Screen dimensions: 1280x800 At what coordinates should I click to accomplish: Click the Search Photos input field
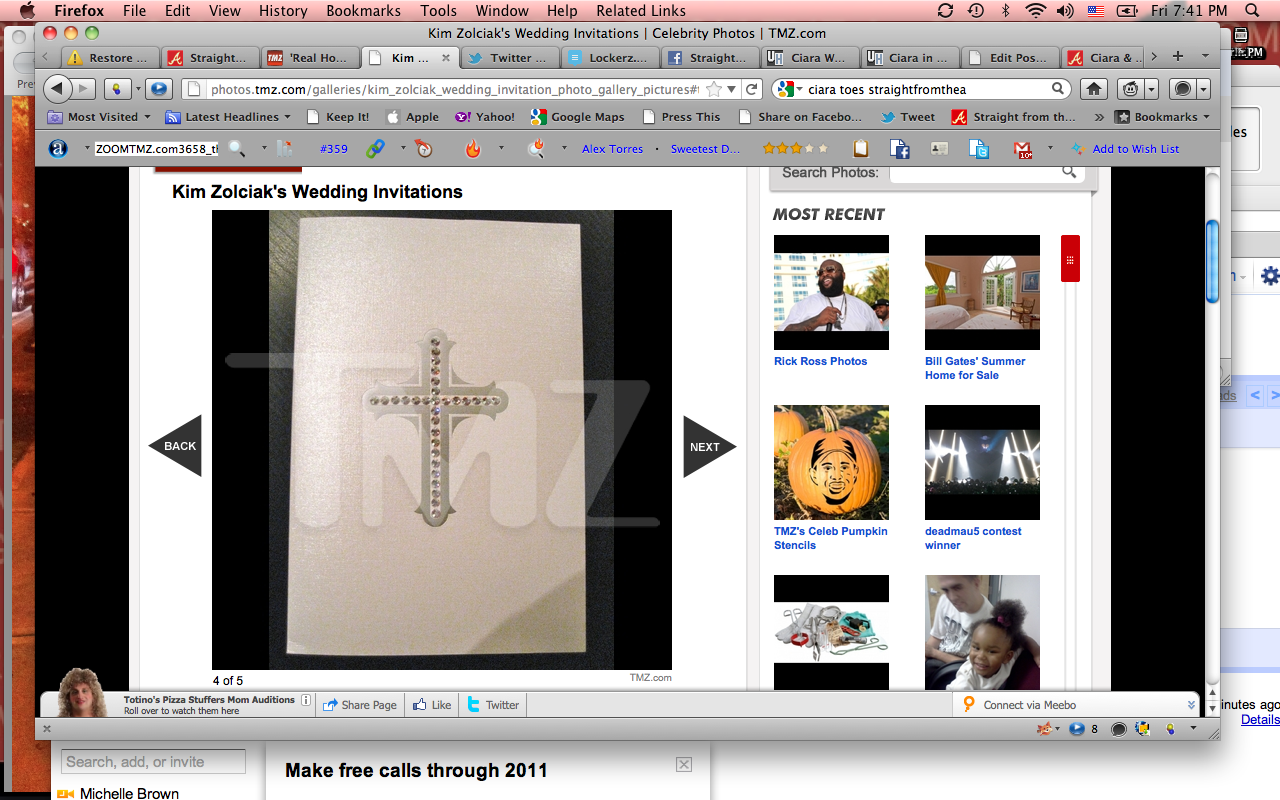[973, 173]
